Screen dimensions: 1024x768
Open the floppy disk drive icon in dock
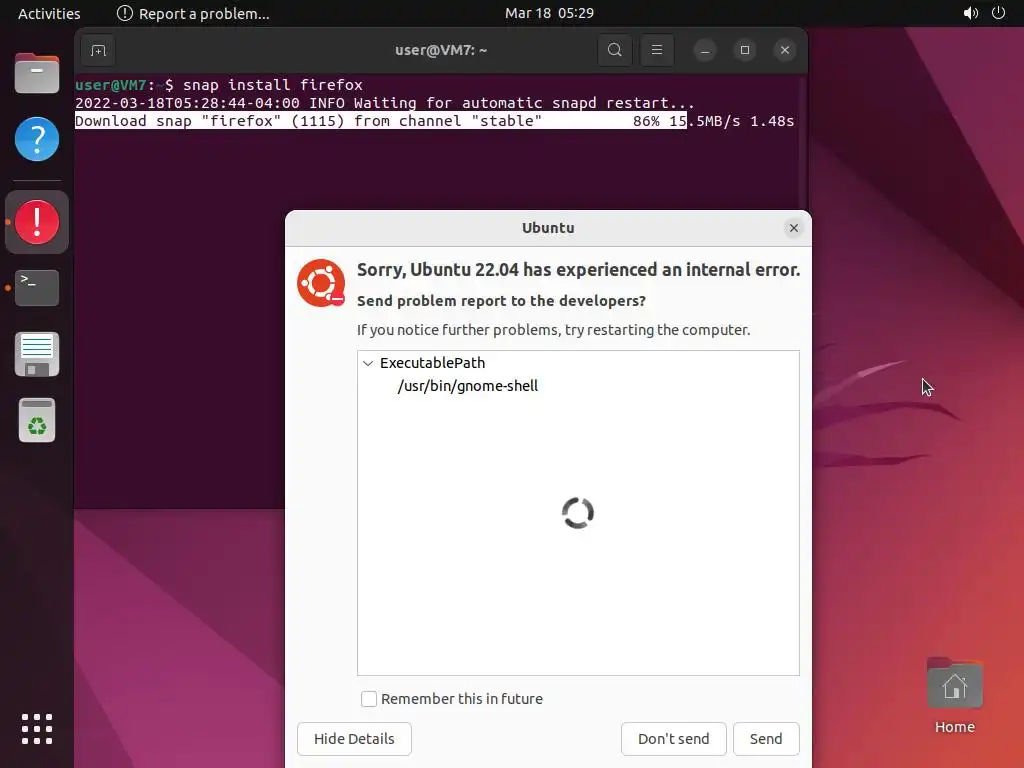click(37, 354)
